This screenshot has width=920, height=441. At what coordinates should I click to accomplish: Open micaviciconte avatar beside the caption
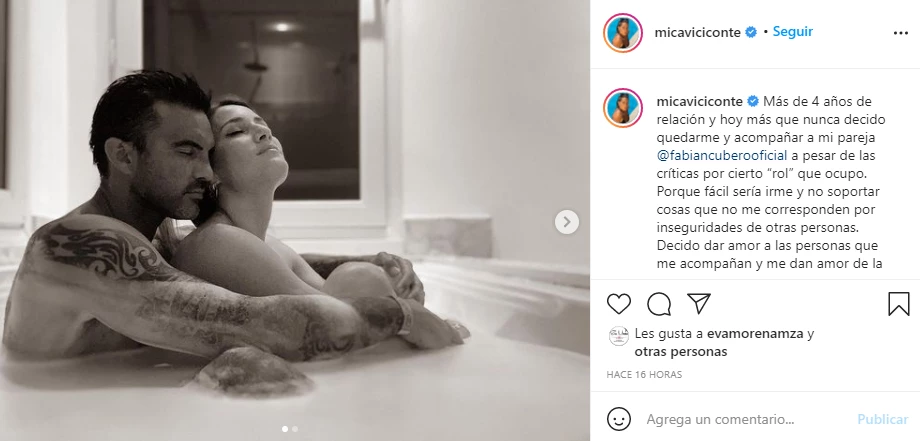coord(623,108)
